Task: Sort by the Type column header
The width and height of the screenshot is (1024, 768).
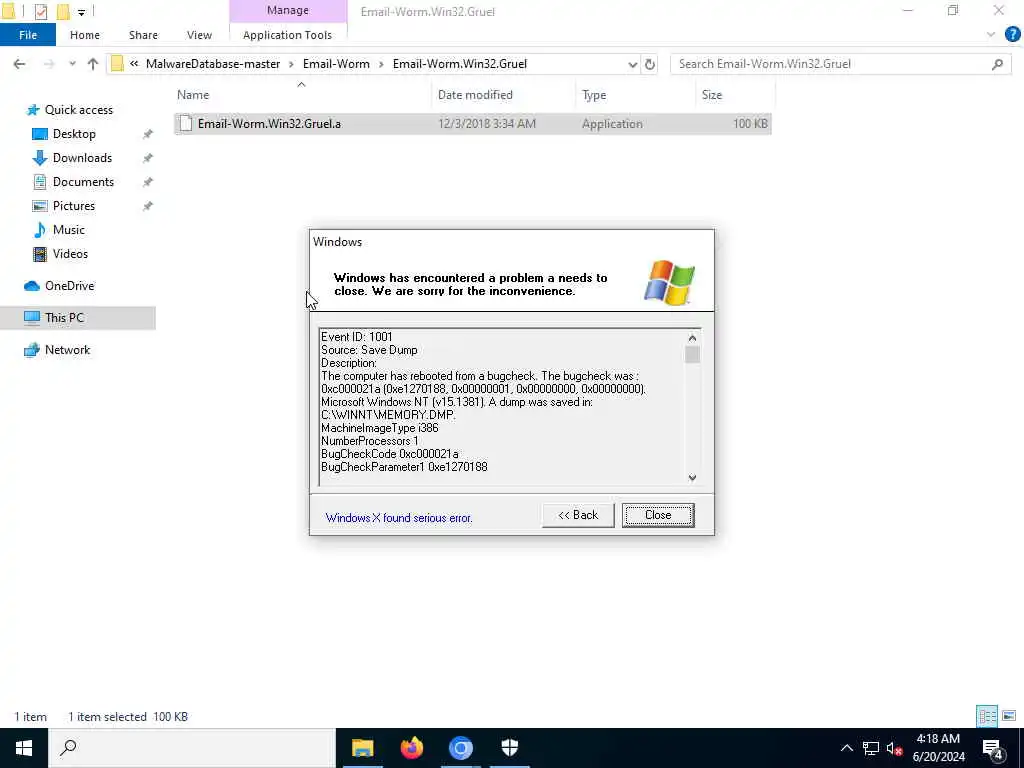Action: 594,95
